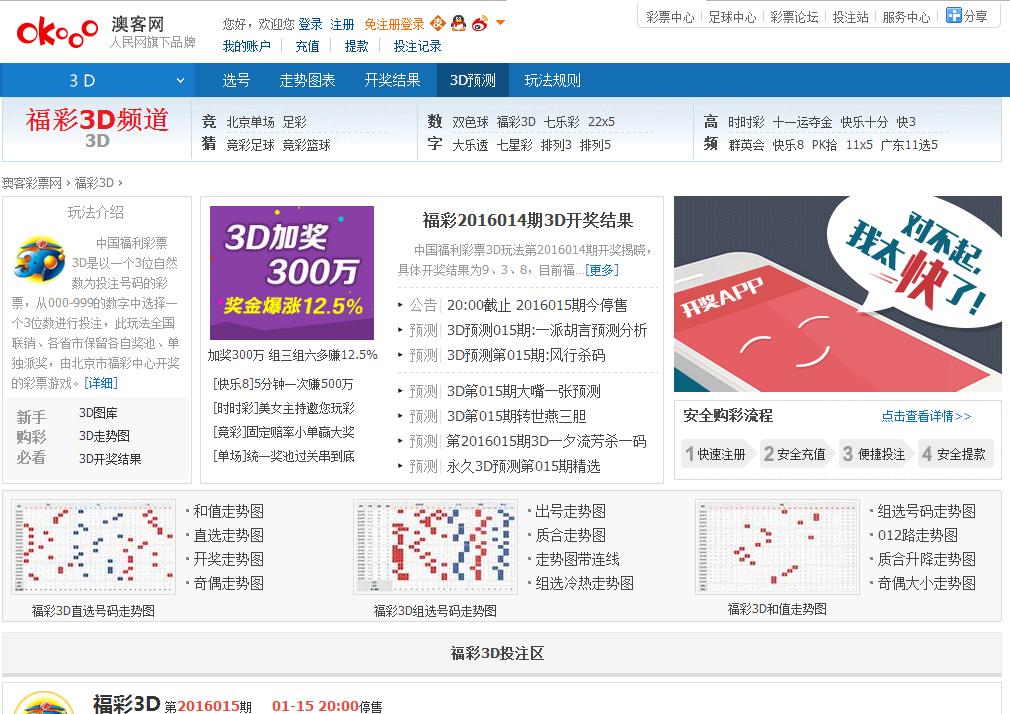
Task: Click the 免注册登录 link
Action: click(394, 24)
